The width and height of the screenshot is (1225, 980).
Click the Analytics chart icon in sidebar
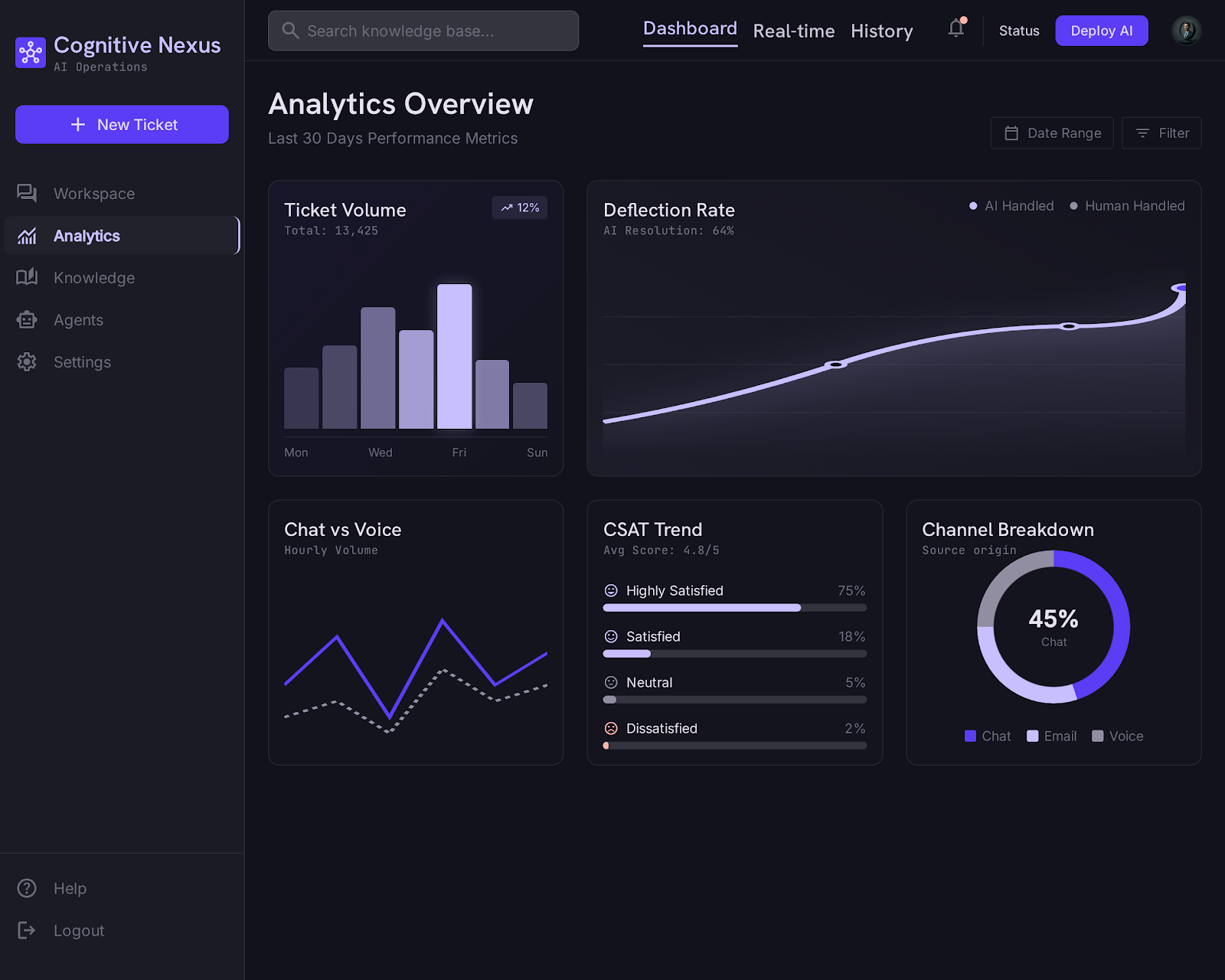(x=27, y=236)
